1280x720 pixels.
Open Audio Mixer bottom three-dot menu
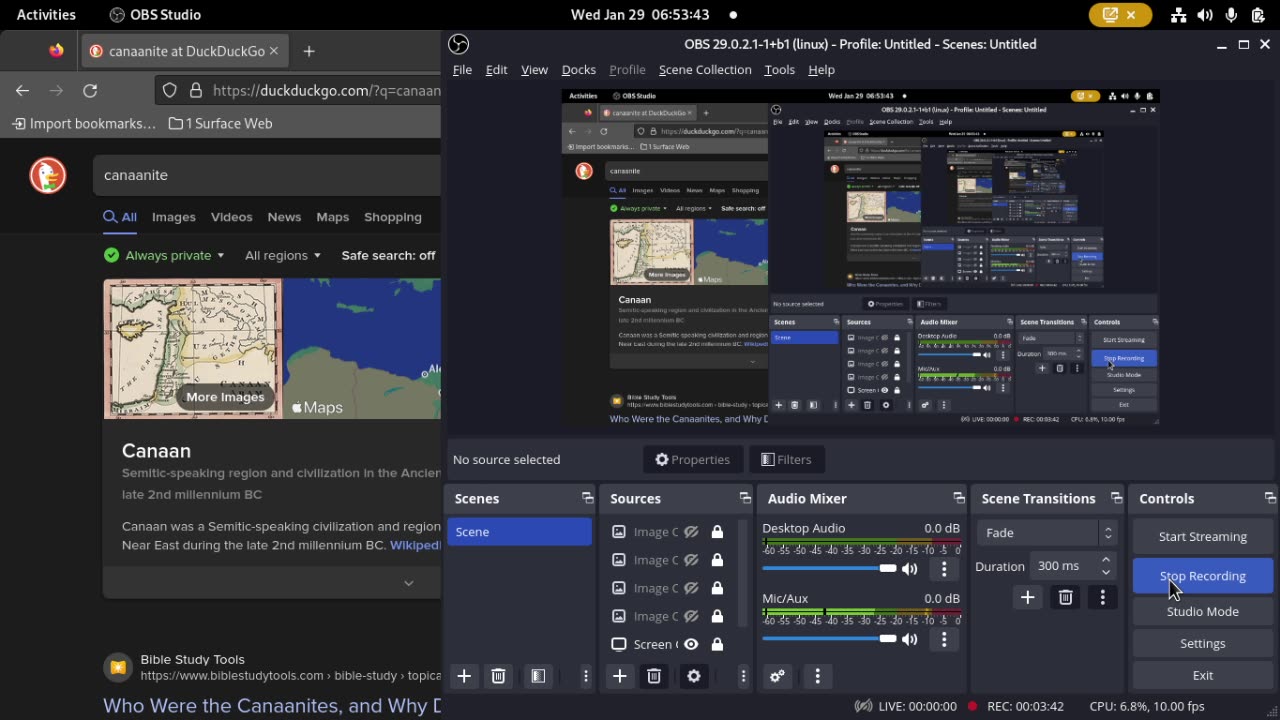[817, 676]
